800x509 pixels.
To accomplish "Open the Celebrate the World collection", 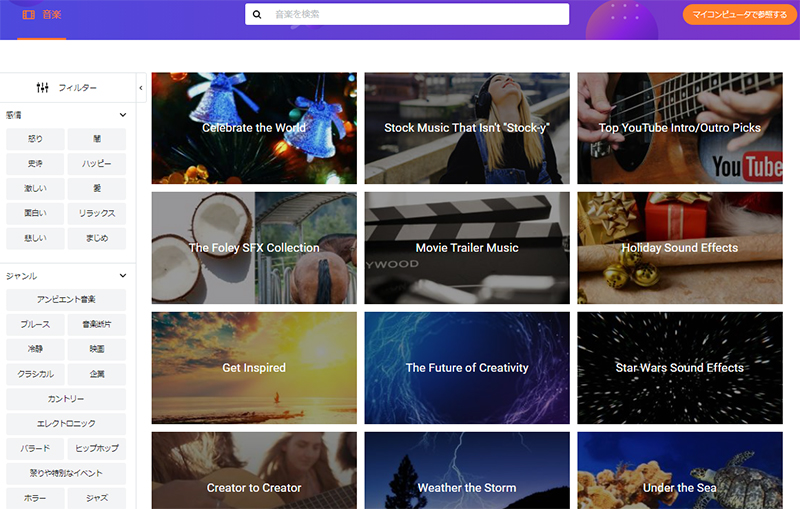I will tap(254, 128).
